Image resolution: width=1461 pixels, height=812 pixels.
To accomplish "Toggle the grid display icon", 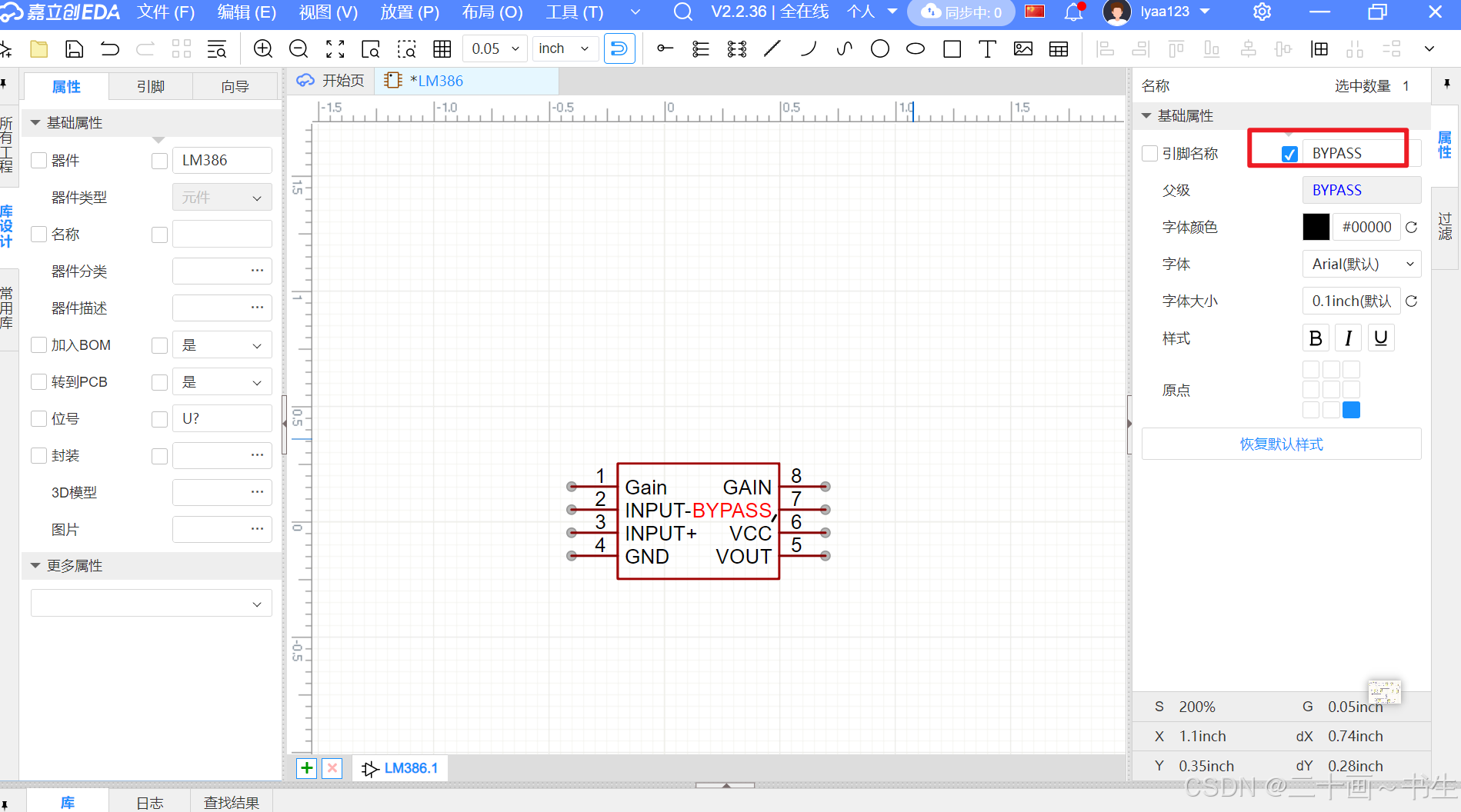I will click(x=442, y=49).
